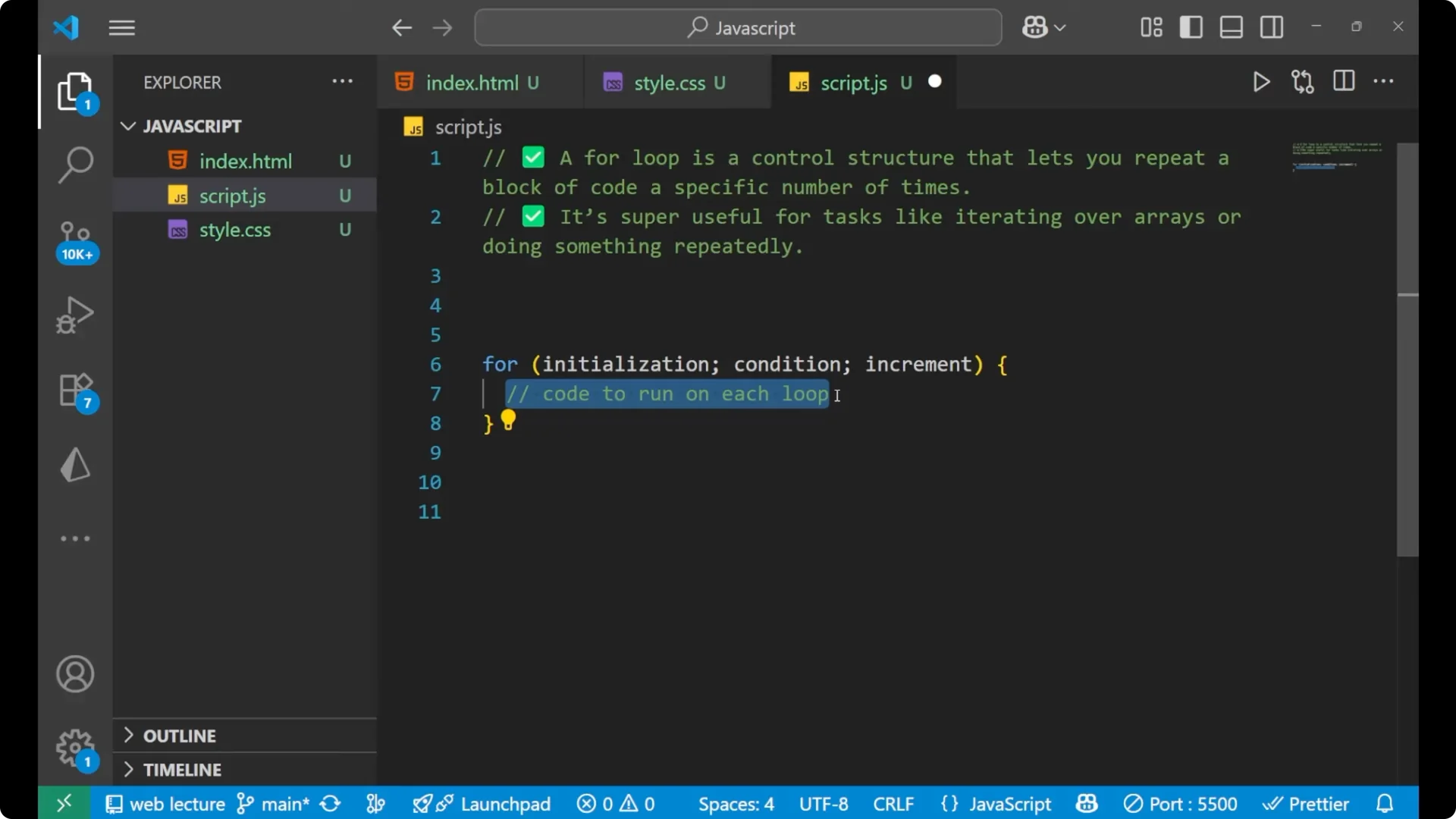Open the hamburger menu
This screenshot has width=1456, height=819.
[121, 27]
